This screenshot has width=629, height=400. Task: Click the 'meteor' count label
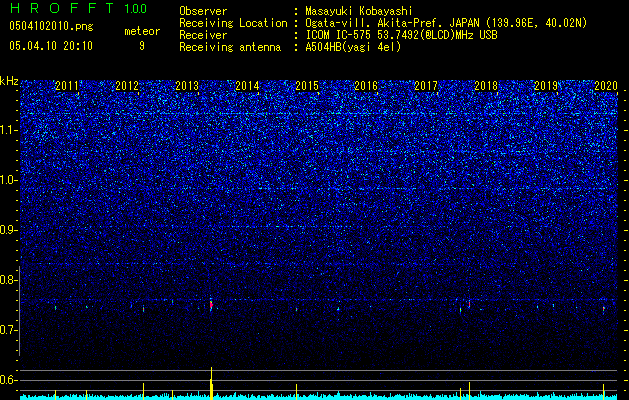[x=142, y=31]
